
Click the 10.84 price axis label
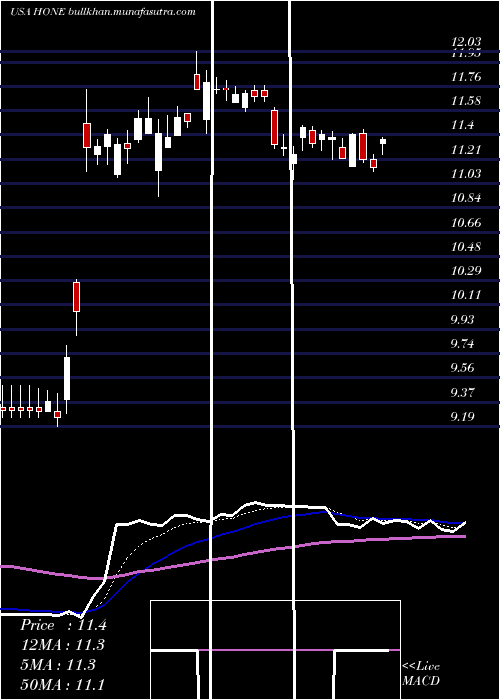[466, 198]
